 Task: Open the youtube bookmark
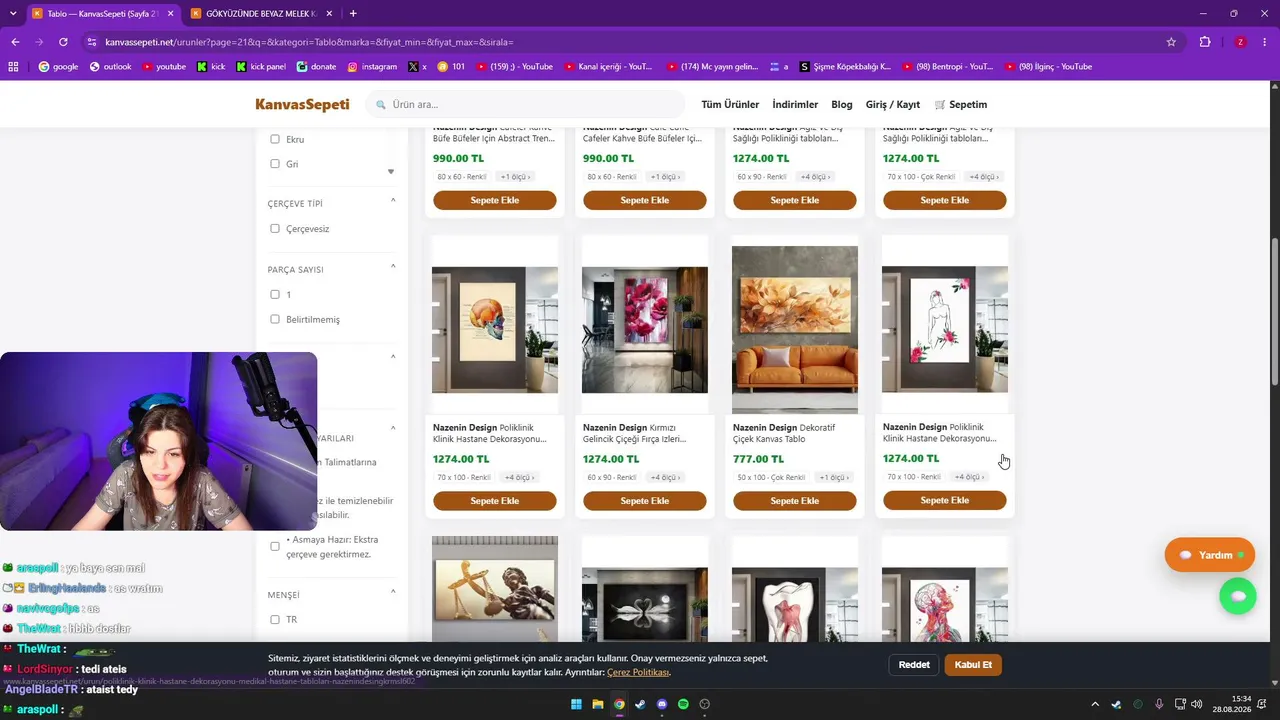click(164, 67)
